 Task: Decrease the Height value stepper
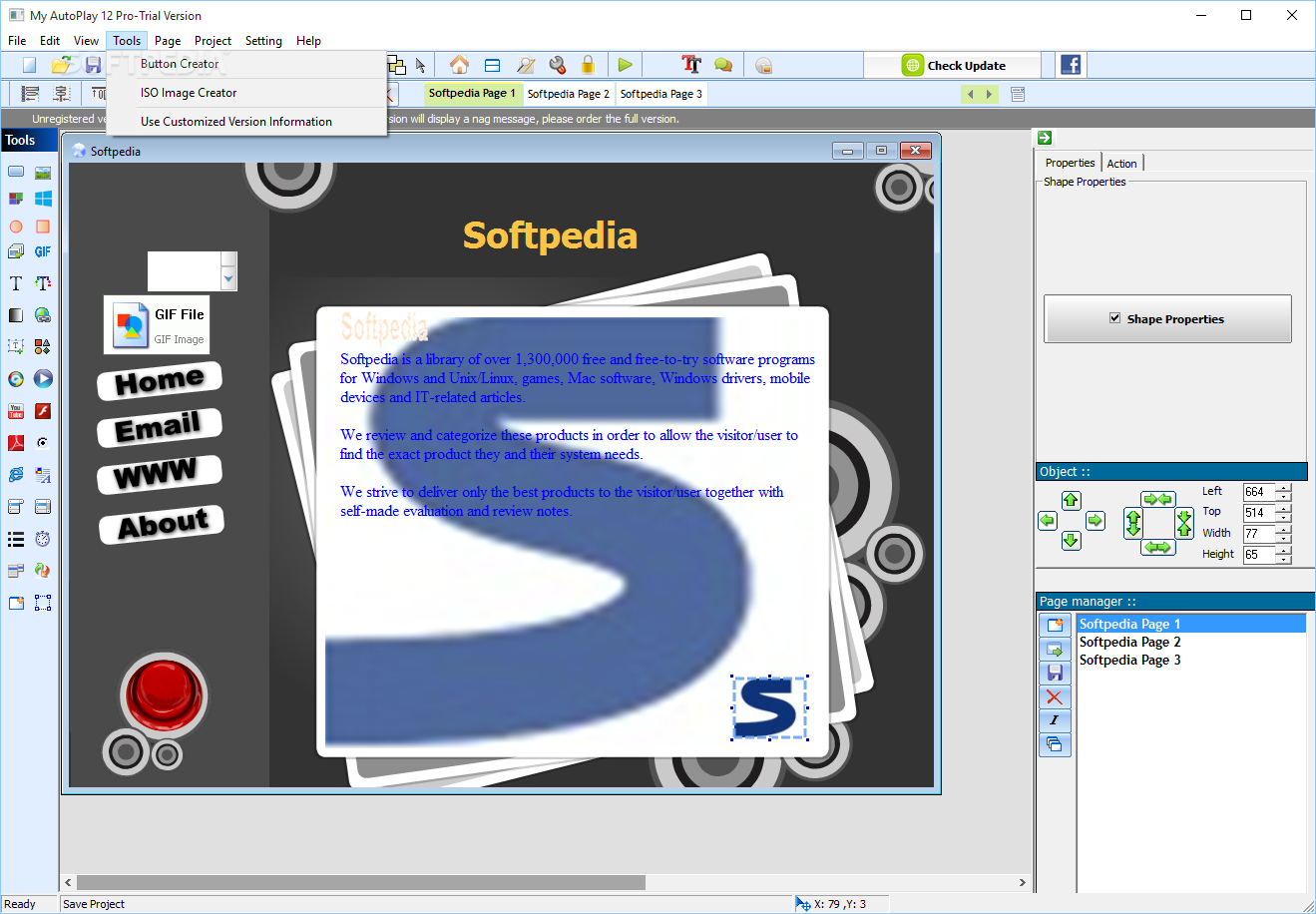click(x=1283, y=559)
